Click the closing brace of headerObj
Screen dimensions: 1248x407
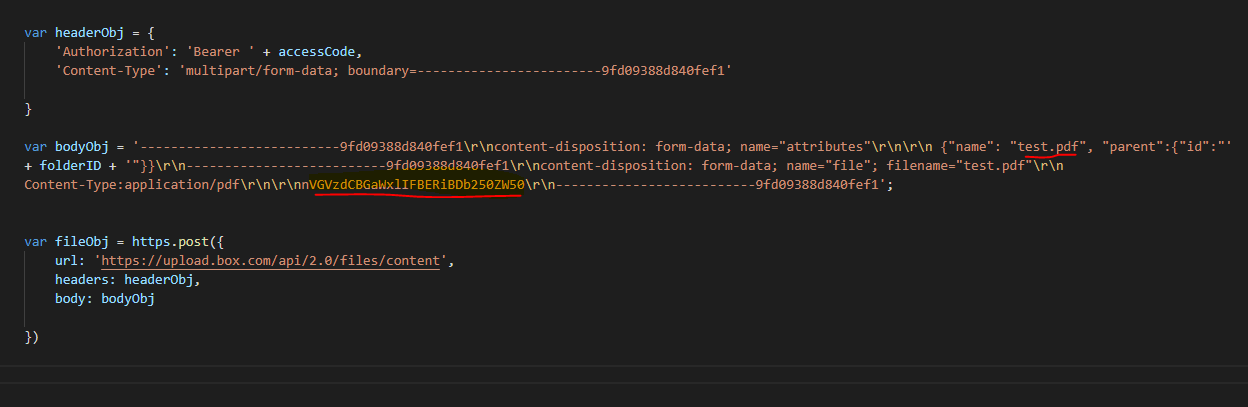(x=29, y=108)
